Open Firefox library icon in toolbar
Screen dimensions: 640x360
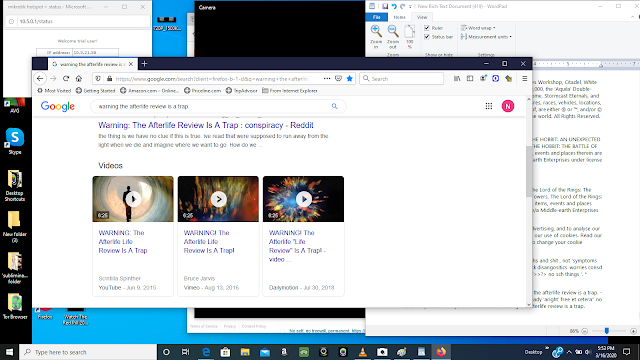point(457,78)
